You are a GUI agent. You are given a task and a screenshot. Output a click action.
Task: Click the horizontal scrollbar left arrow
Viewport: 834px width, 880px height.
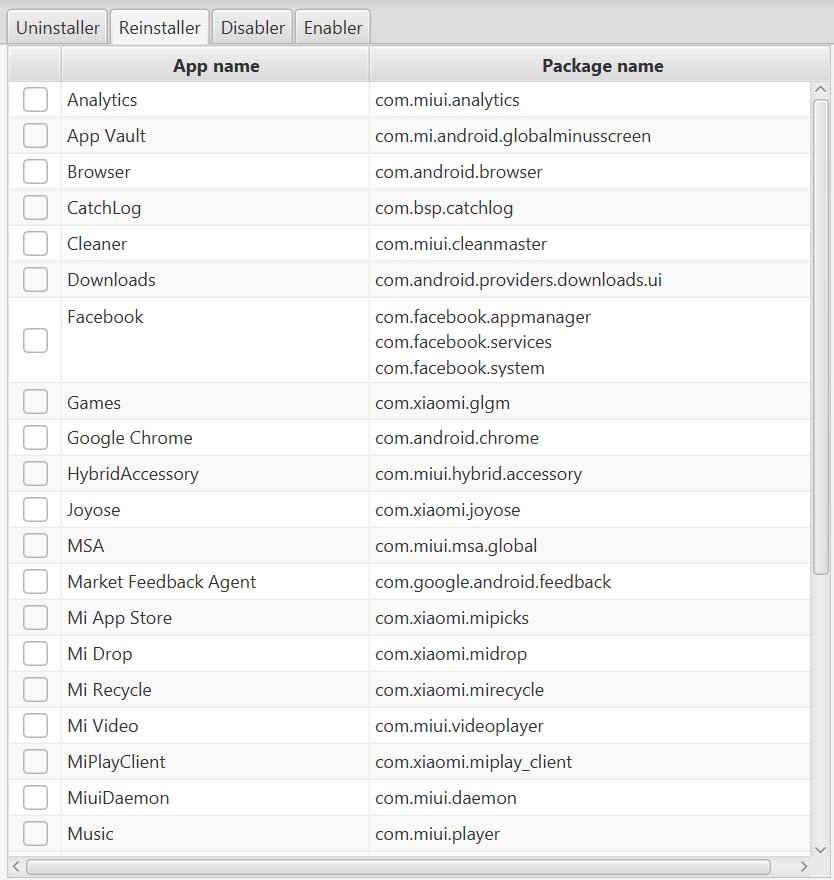16,866
